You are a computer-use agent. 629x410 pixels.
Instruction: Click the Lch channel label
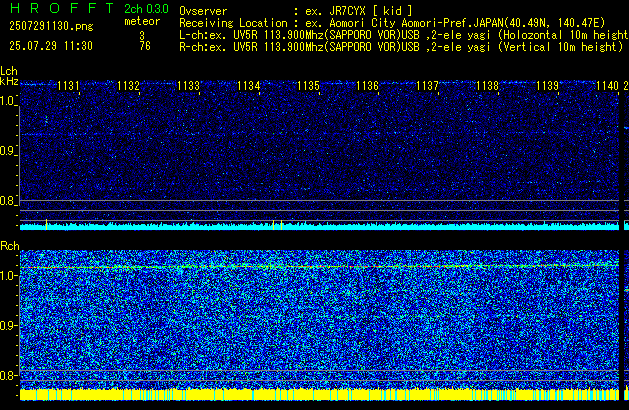coord(9,71)
